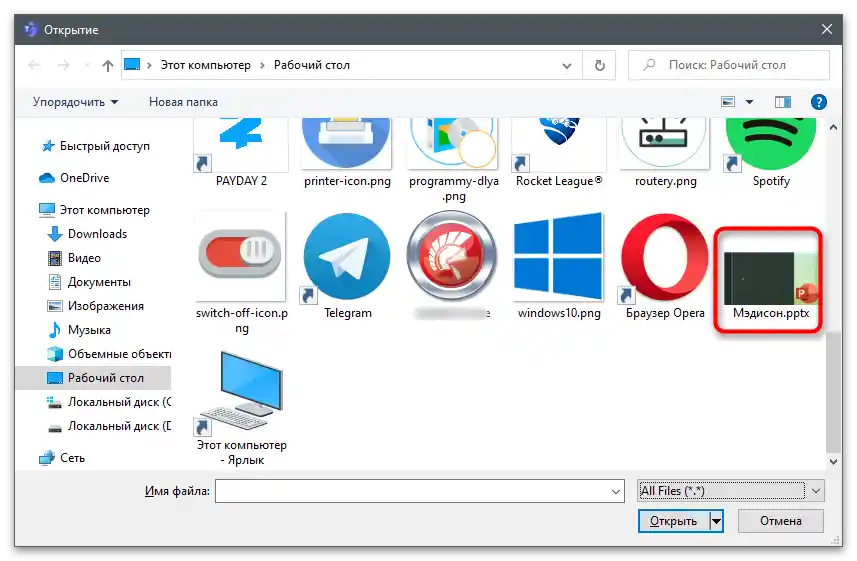
Task: Refresh the current folder view
Action: point(600,66)
